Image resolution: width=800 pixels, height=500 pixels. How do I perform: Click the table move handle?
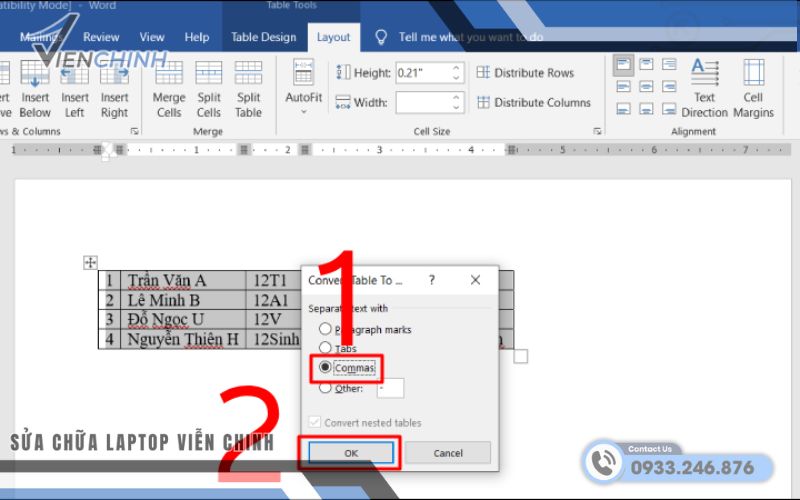click(90, 263)
